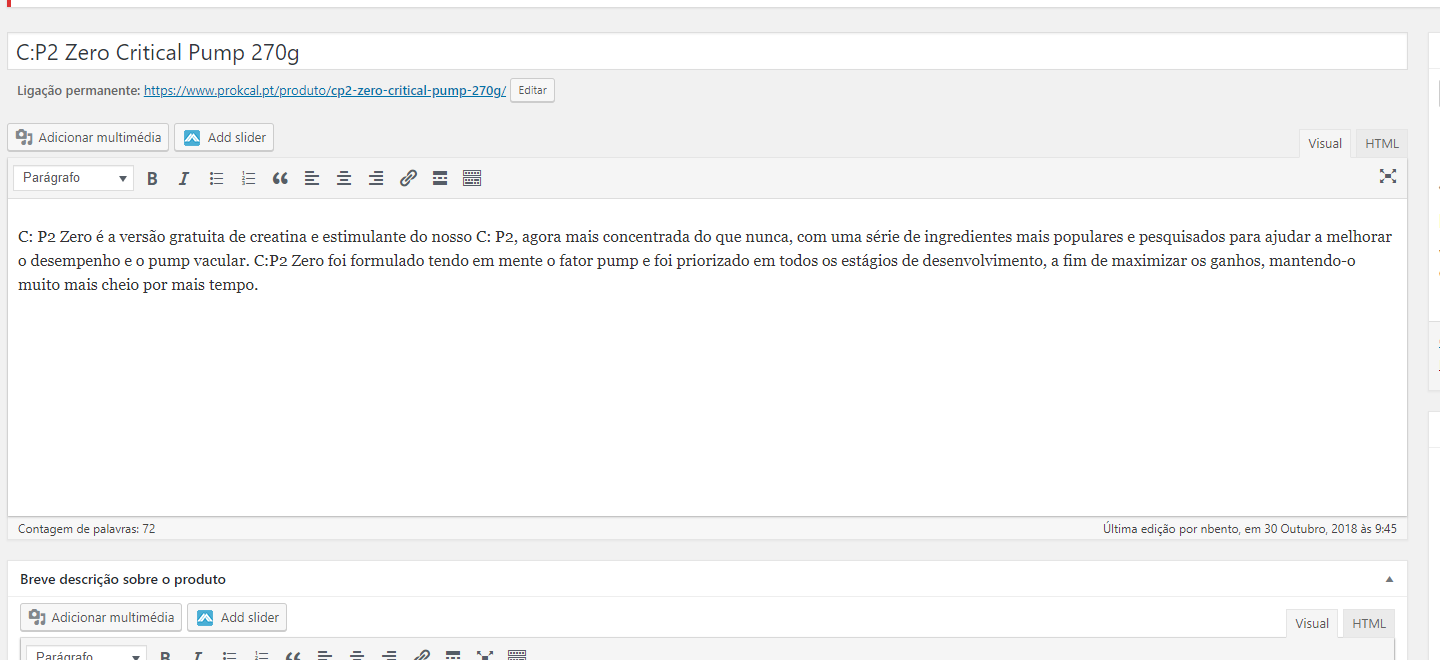Insert numbered list in main editor

248,178
